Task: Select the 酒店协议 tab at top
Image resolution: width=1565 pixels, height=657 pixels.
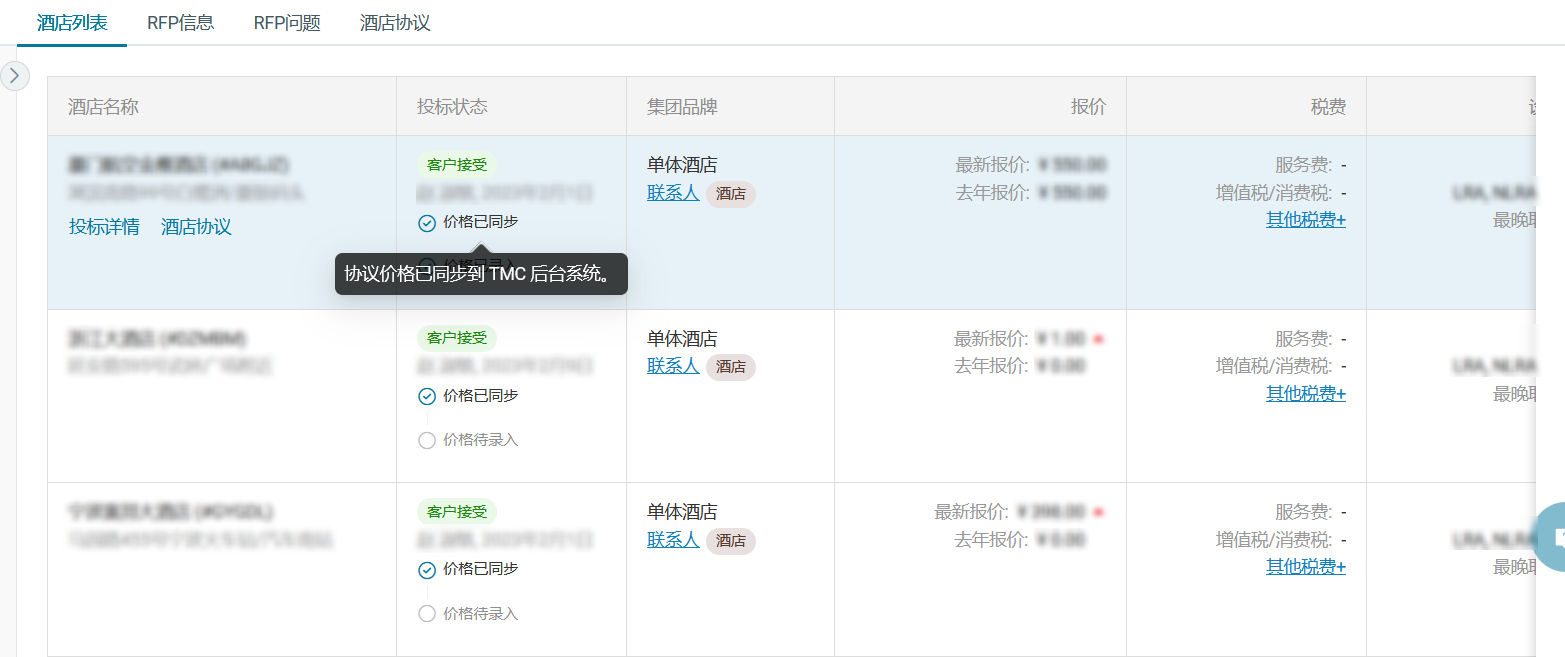Action: point(395,22)
